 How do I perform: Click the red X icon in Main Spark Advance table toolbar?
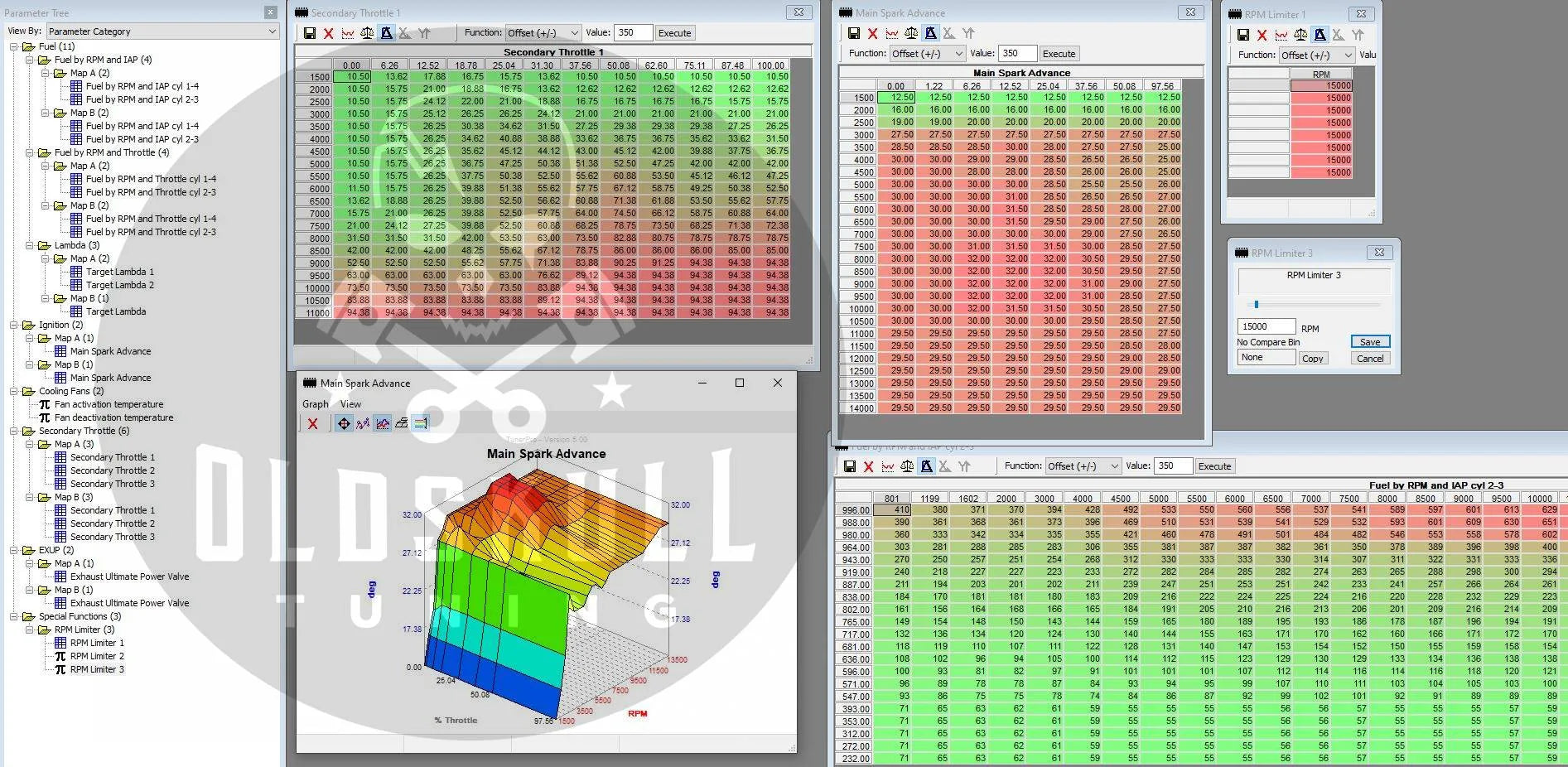coord(872,33)
